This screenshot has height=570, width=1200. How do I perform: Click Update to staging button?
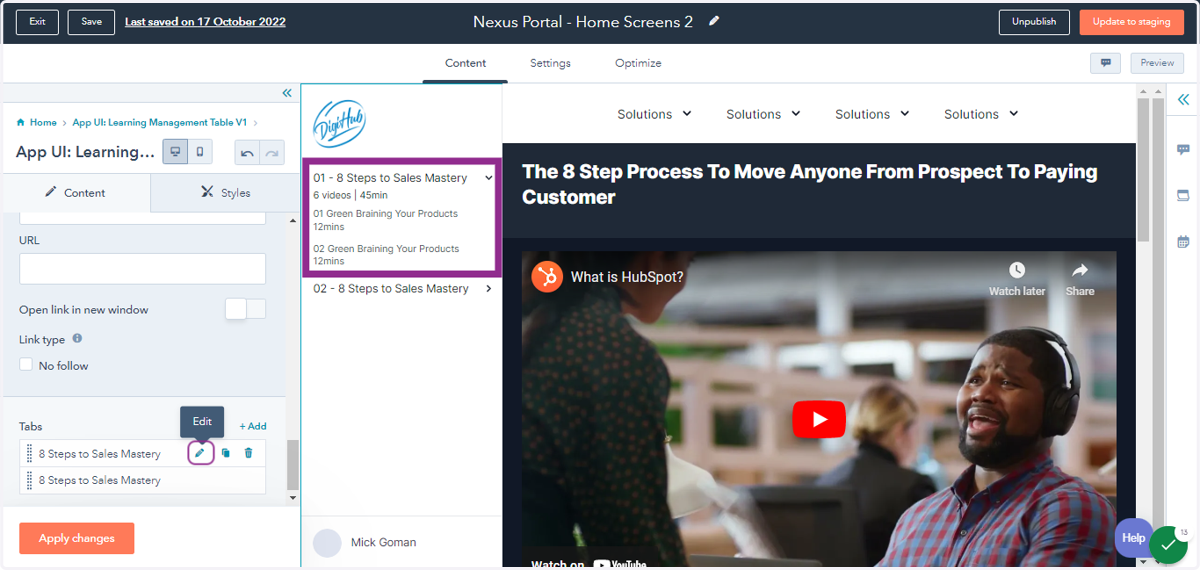[x=1131, y=22]
